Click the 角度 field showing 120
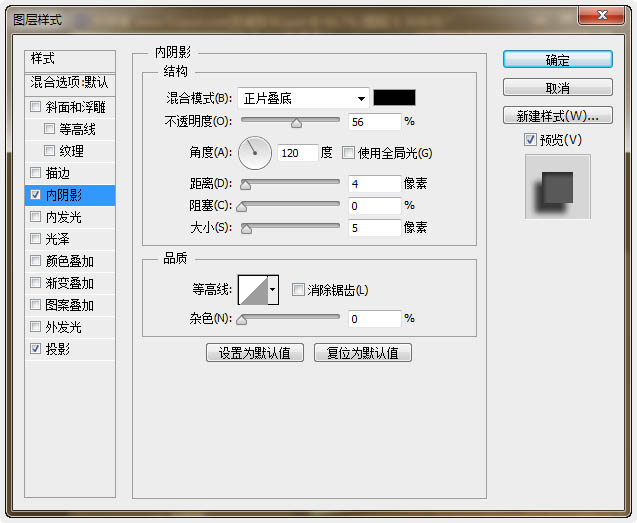 [298, 153]
